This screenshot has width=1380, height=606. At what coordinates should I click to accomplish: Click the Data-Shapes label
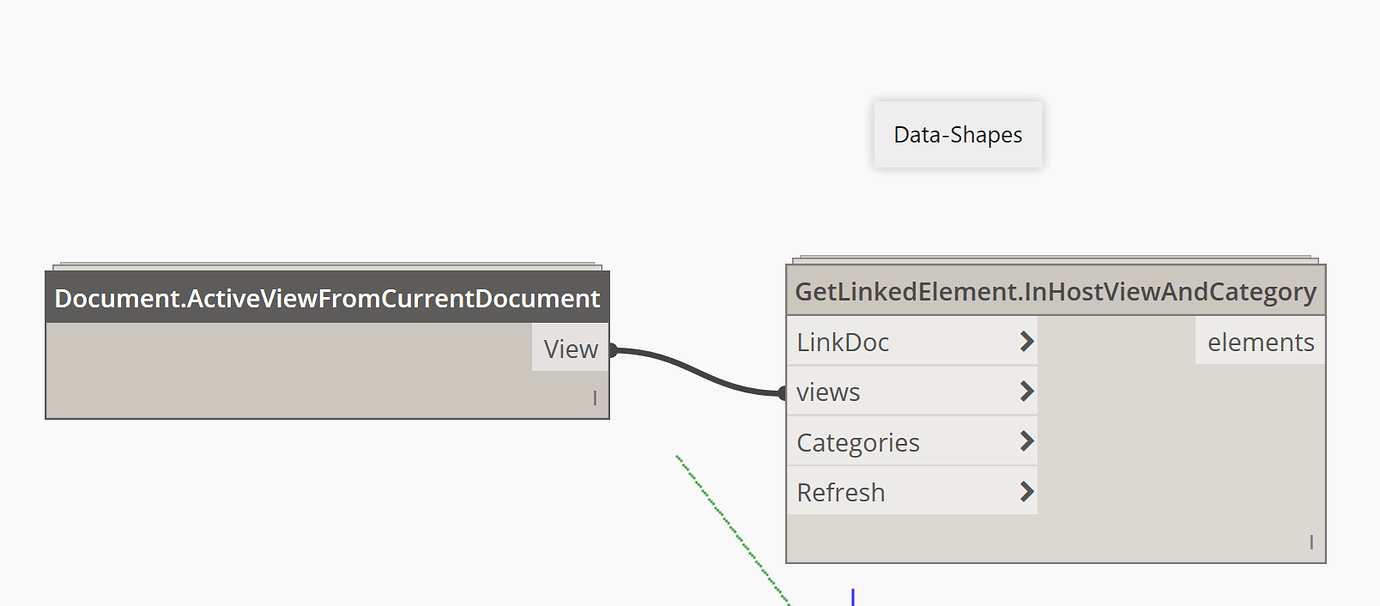[x=957, y=134]
